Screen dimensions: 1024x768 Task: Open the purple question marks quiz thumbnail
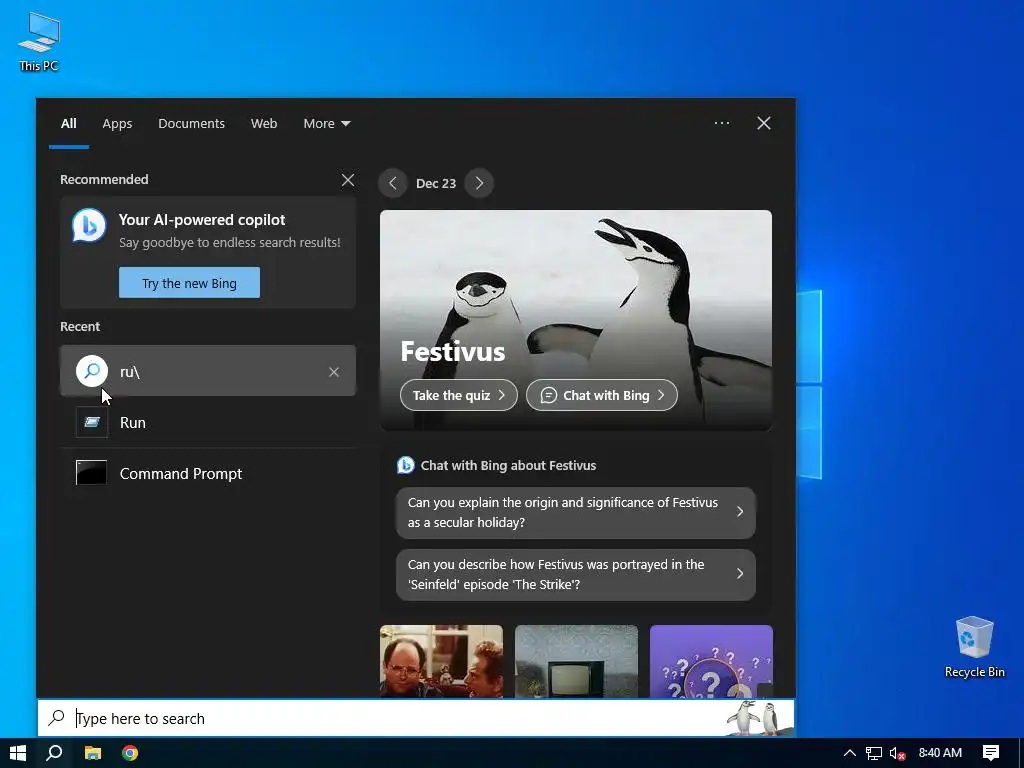coord(711,661)
